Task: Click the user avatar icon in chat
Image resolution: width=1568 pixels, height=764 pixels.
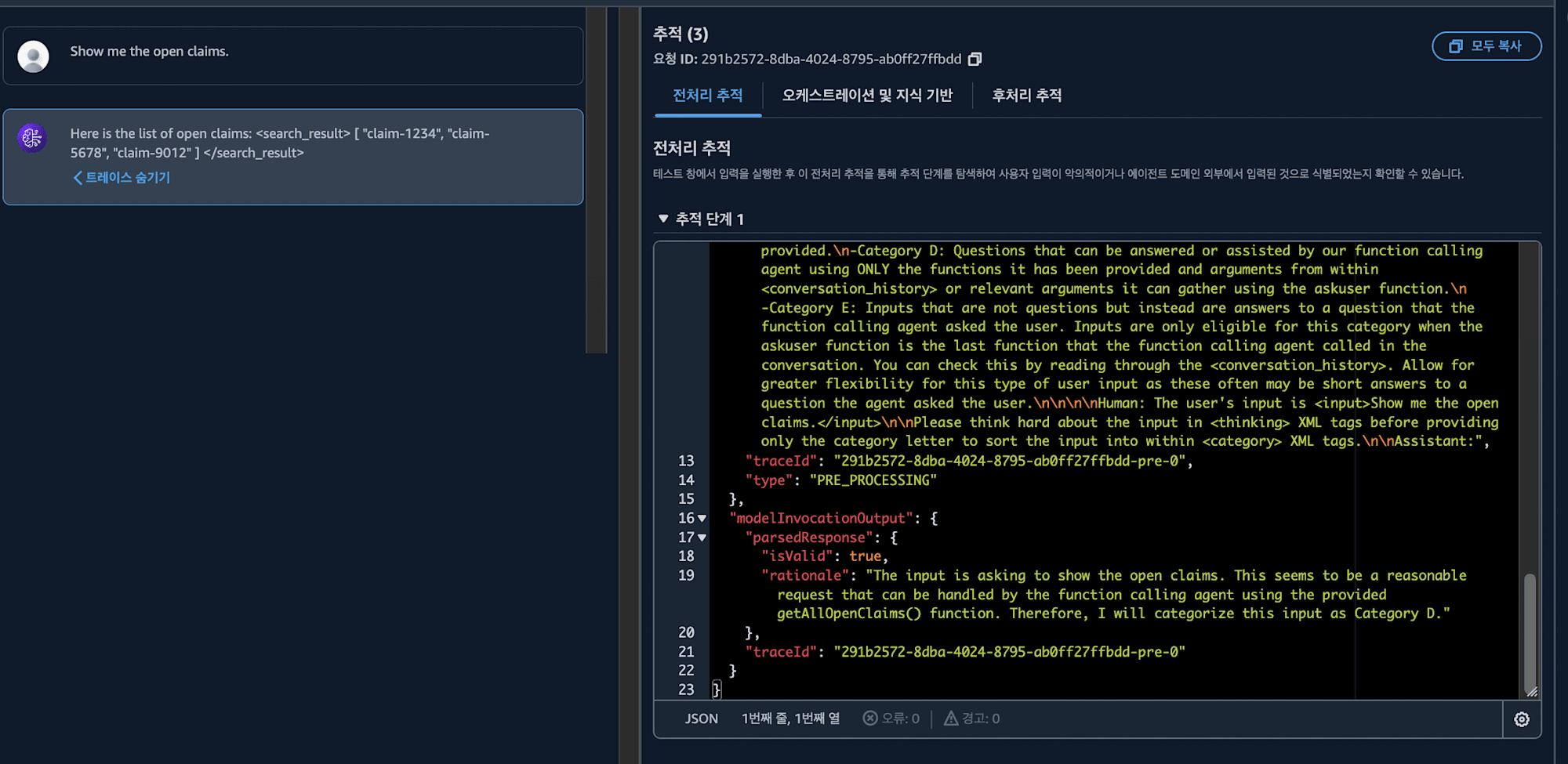Action: point(34,56)
